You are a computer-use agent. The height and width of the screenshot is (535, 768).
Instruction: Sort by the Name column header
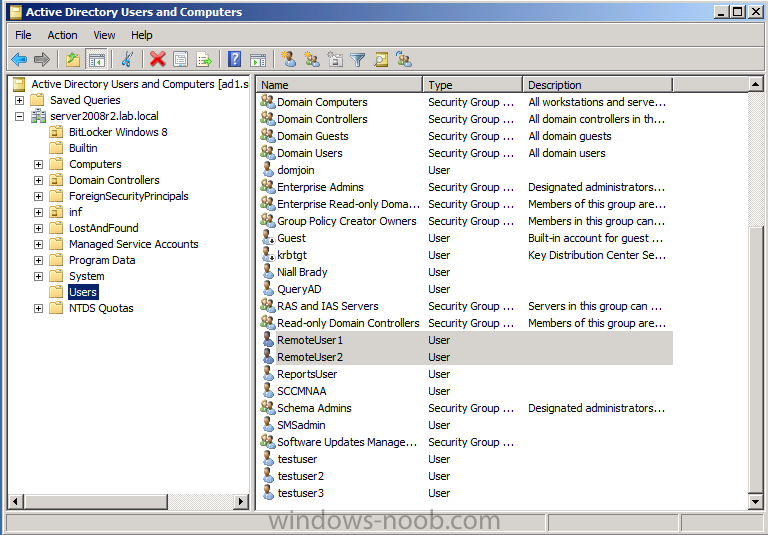click(340, 85)
